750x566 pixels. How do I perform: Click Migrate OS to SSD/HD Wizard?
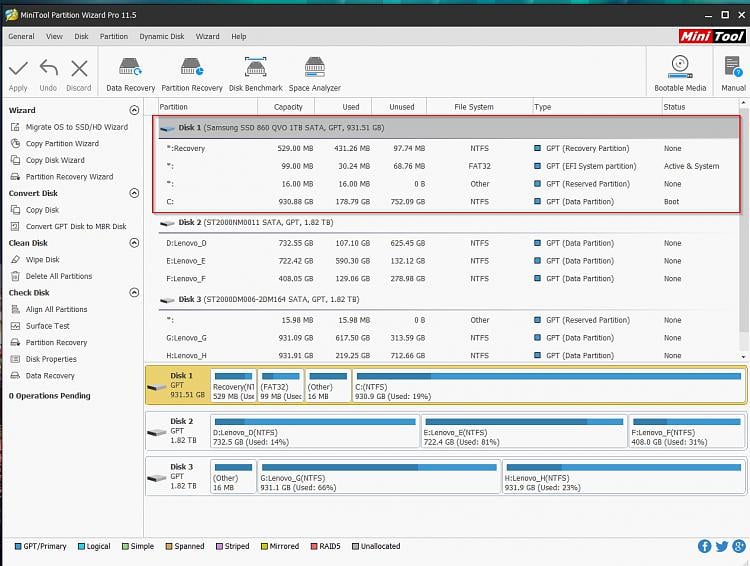(76, 127)
